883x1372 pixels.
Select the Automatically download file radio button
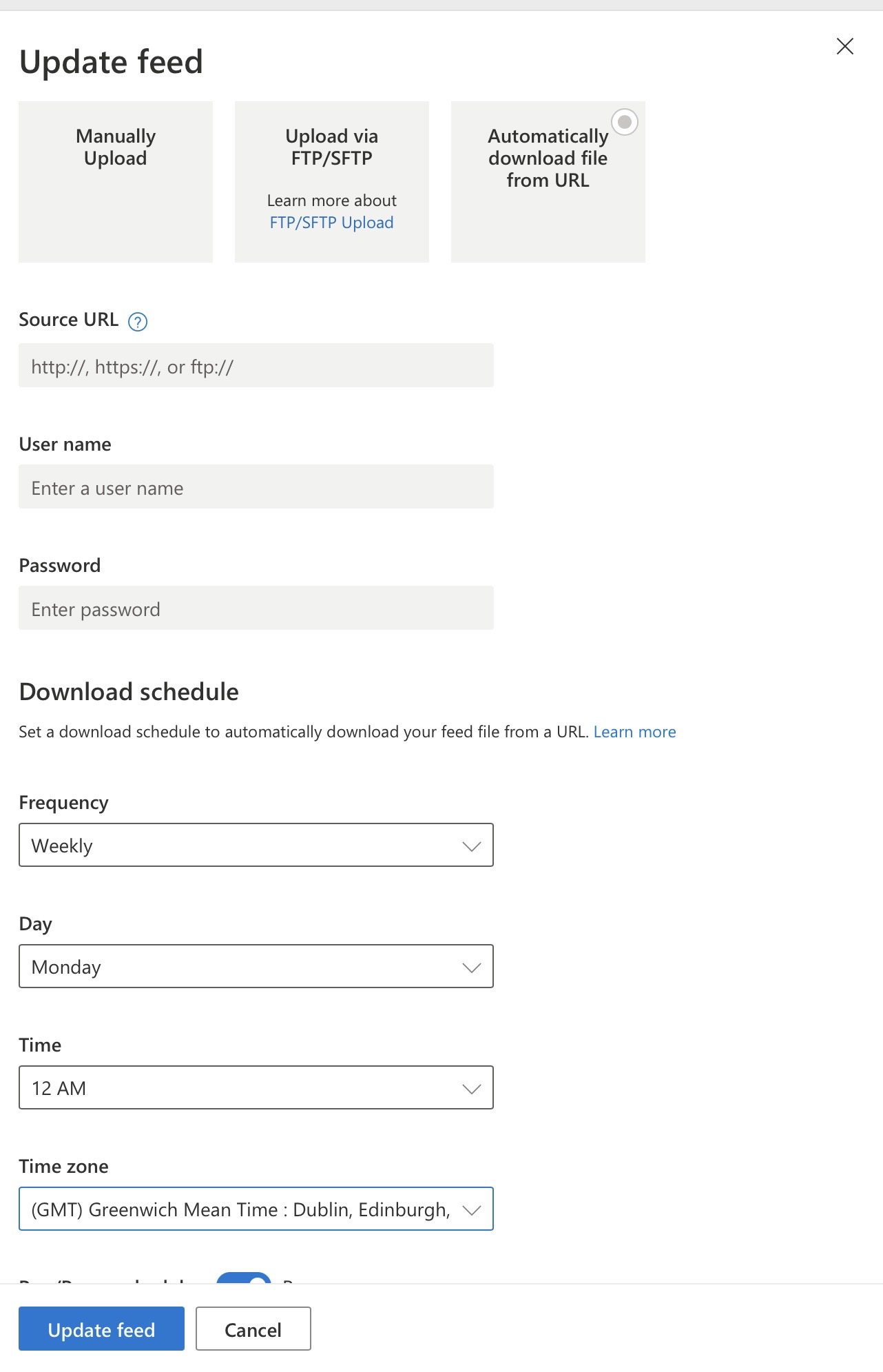[x=625, y=122]
